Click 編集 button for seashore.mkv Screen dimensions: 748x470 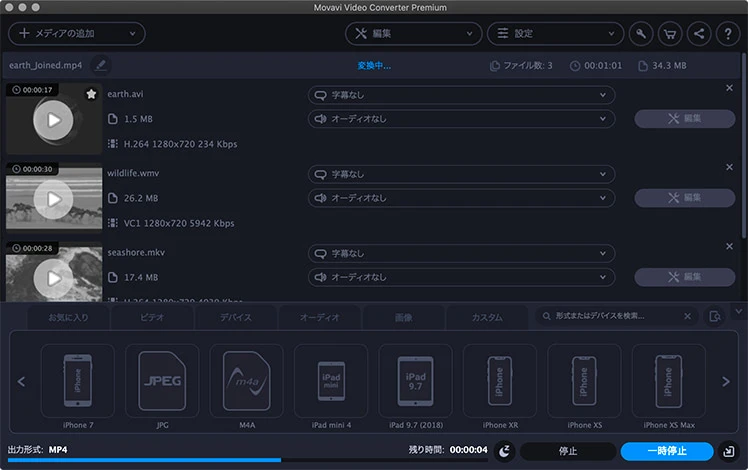click(685, 277)
